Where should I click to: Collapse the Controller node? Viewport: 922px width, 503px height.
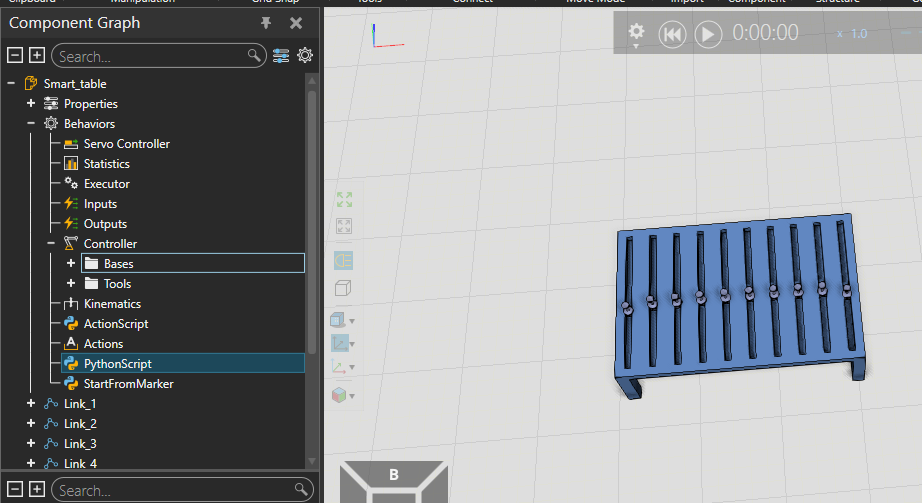(x=51, y=244)
